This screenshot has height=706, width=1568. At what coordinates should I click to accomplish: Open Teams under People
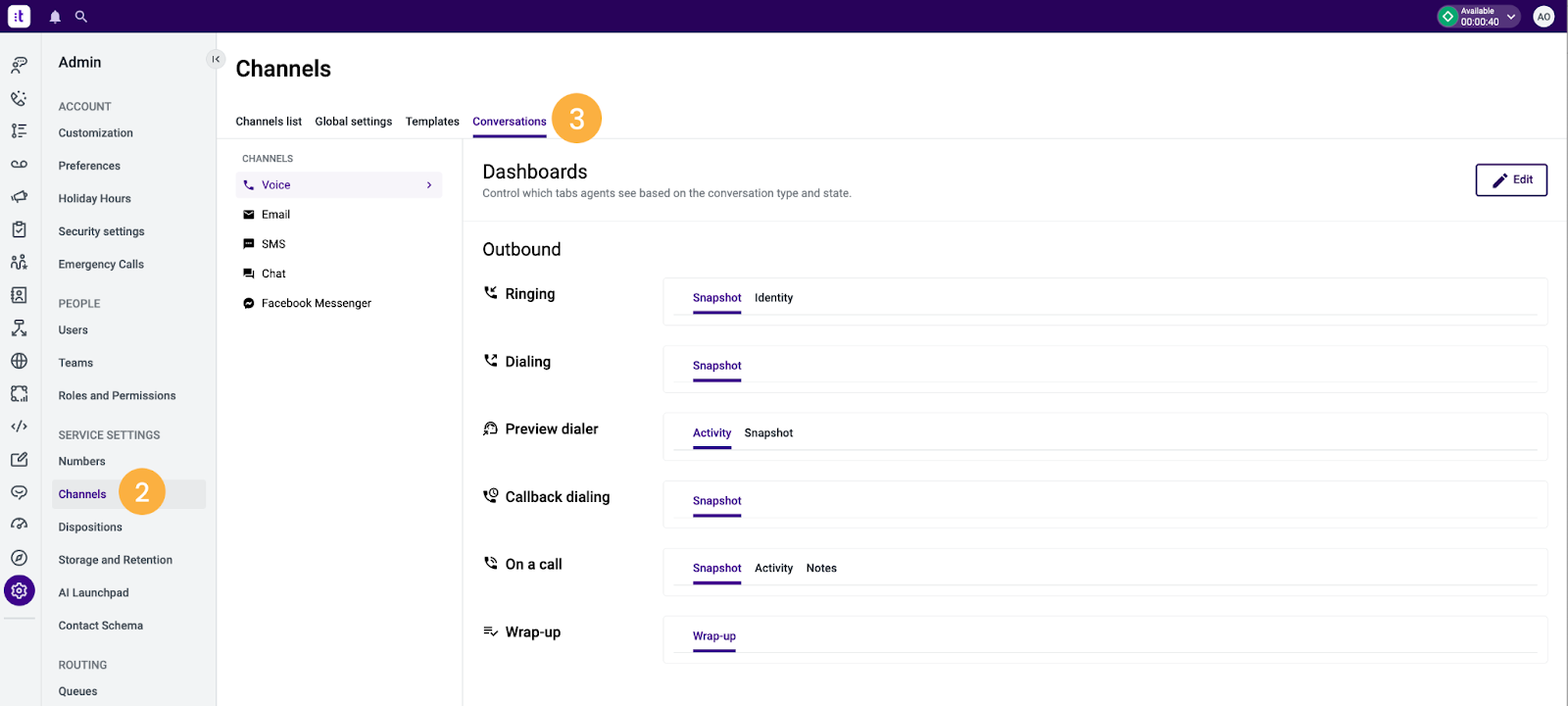coord(75,363)
